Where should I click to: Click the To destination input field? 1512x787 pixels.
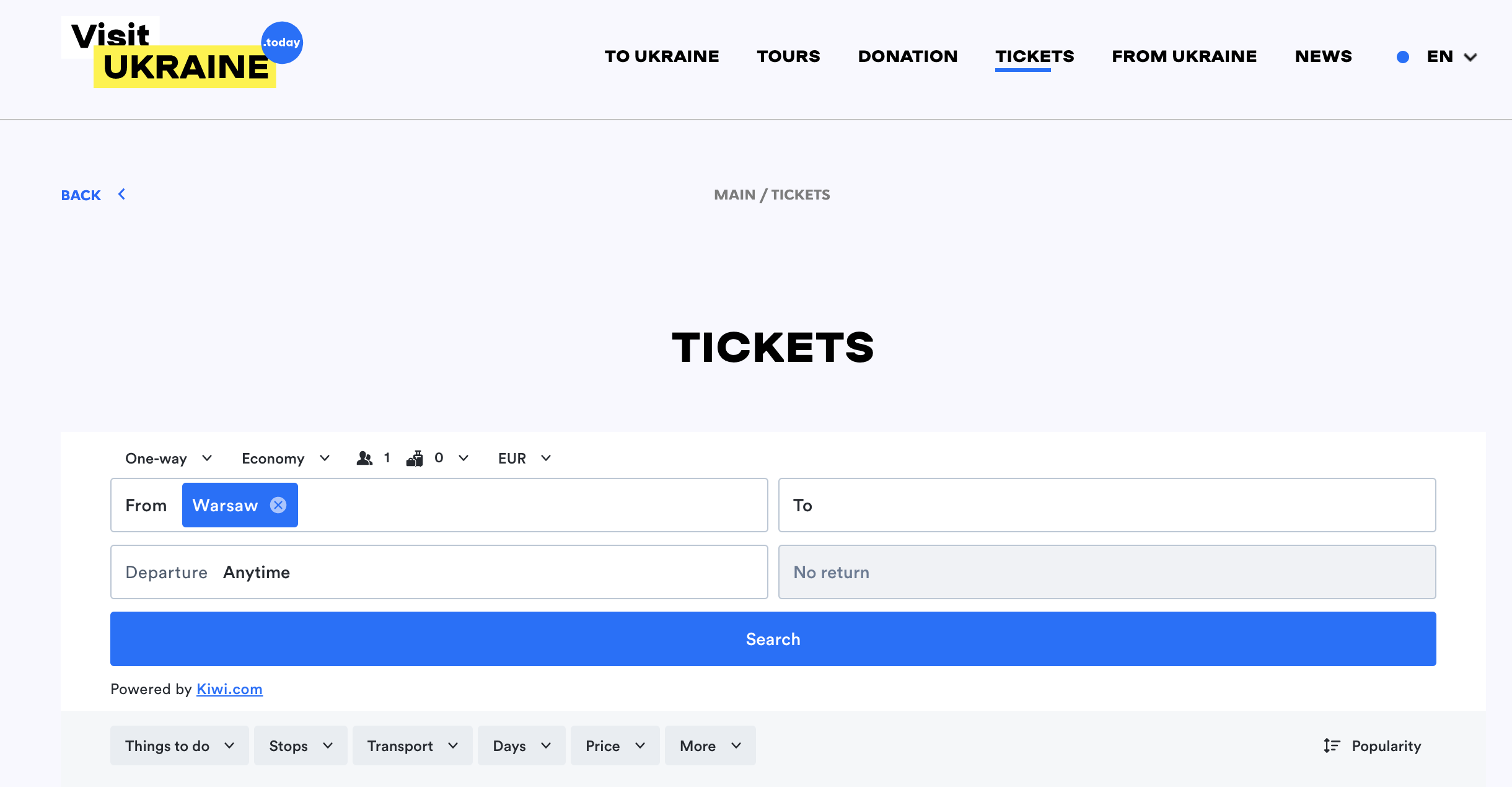pyautogui.click(x=1107, y=505)
